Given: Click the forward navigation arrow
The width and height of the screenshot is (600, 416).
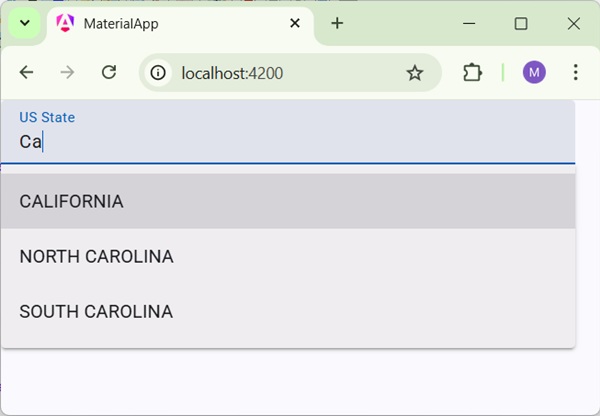Looking at the screenshot, I should click(x=68, y=72).
